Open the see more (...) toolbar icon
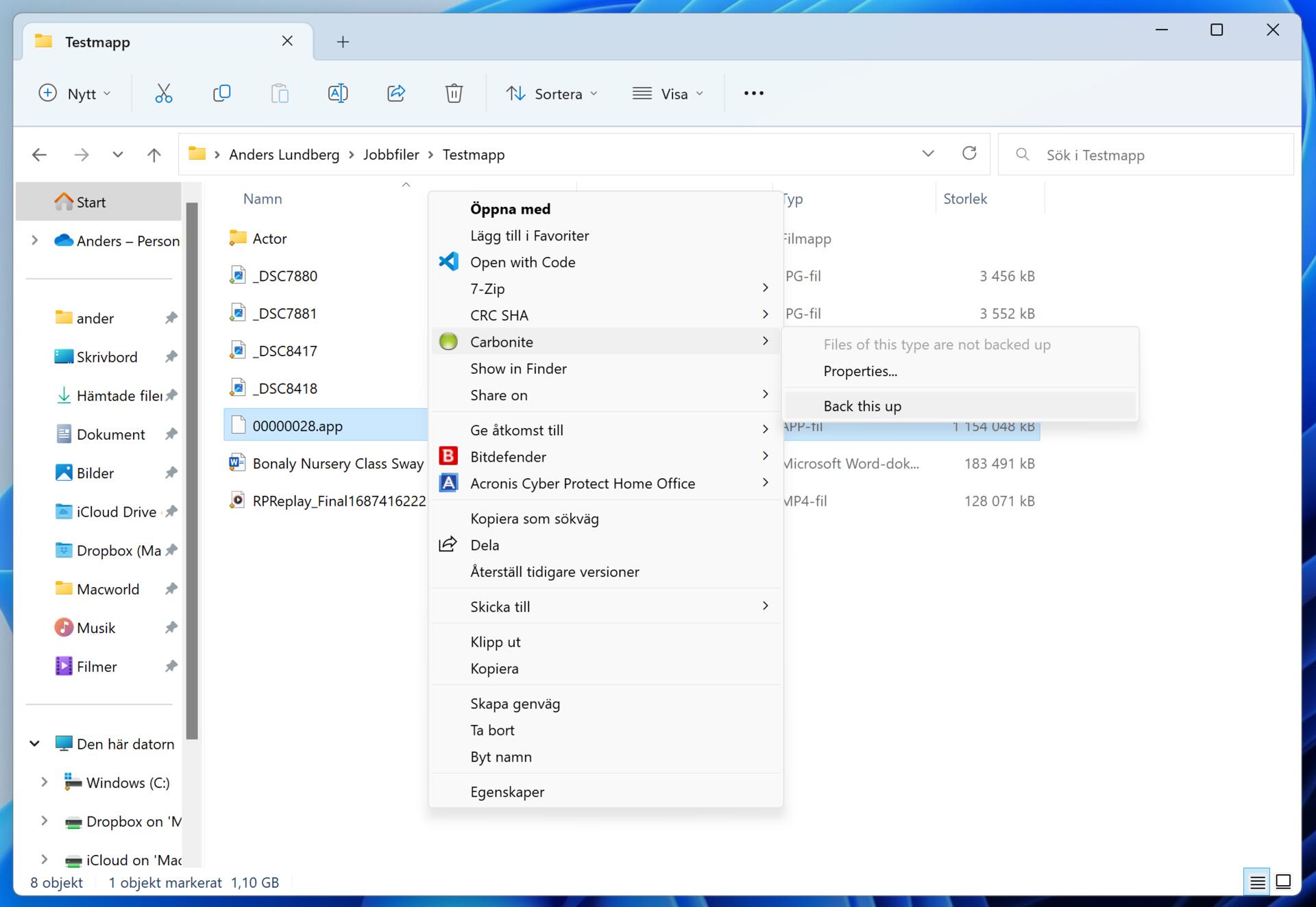This screenshot has width=1316, height=907. (x=753, y=93)
